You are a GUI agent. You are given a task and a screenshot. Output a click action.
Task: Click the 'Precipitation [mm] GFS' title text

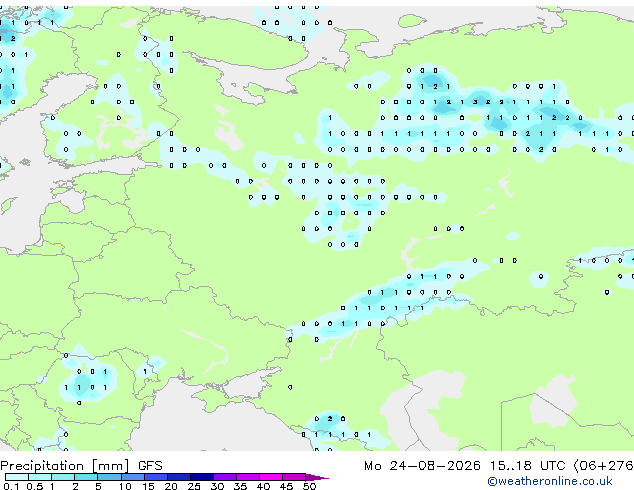[x=81, y=466]
